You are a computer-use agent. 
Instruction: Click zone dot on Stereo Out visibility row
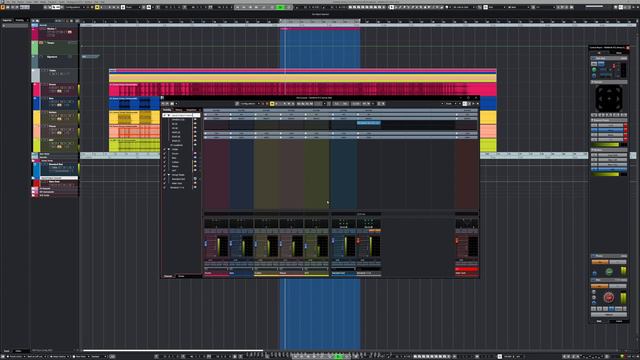(195, 183)
